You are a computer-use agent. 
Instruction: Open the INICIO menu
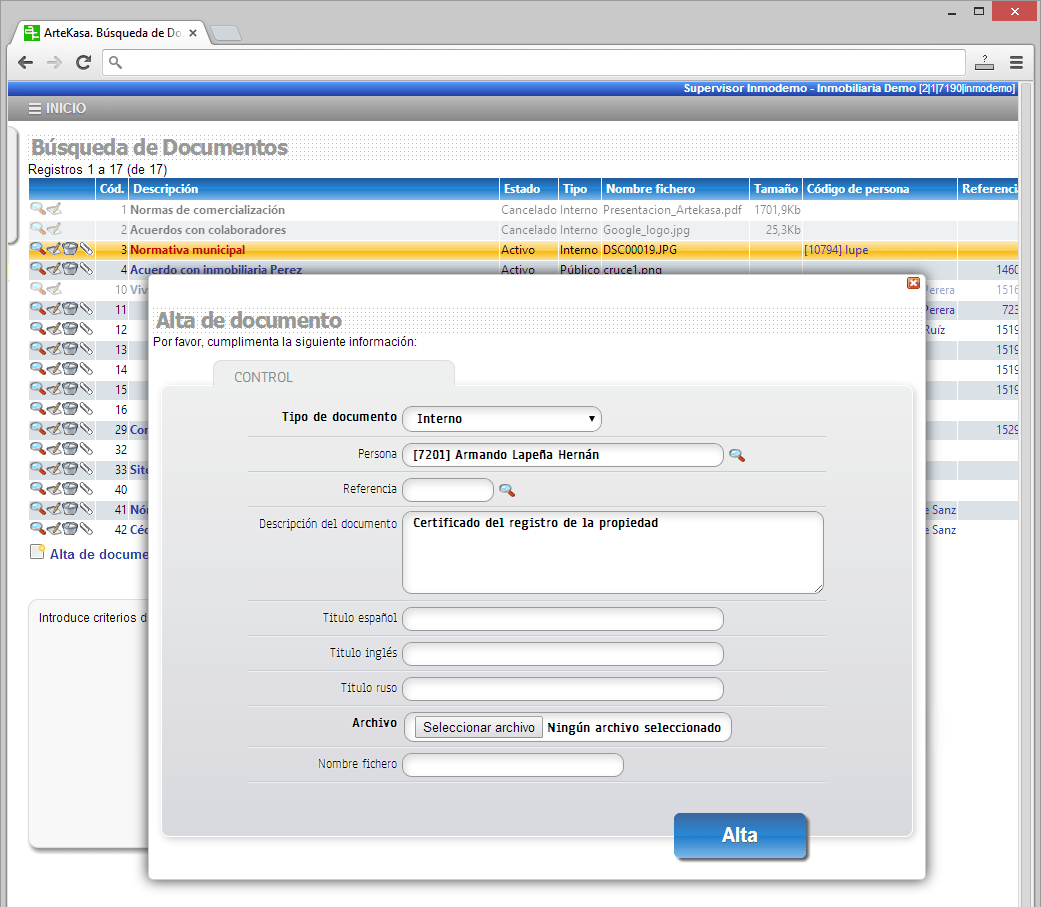click(58, 108)
